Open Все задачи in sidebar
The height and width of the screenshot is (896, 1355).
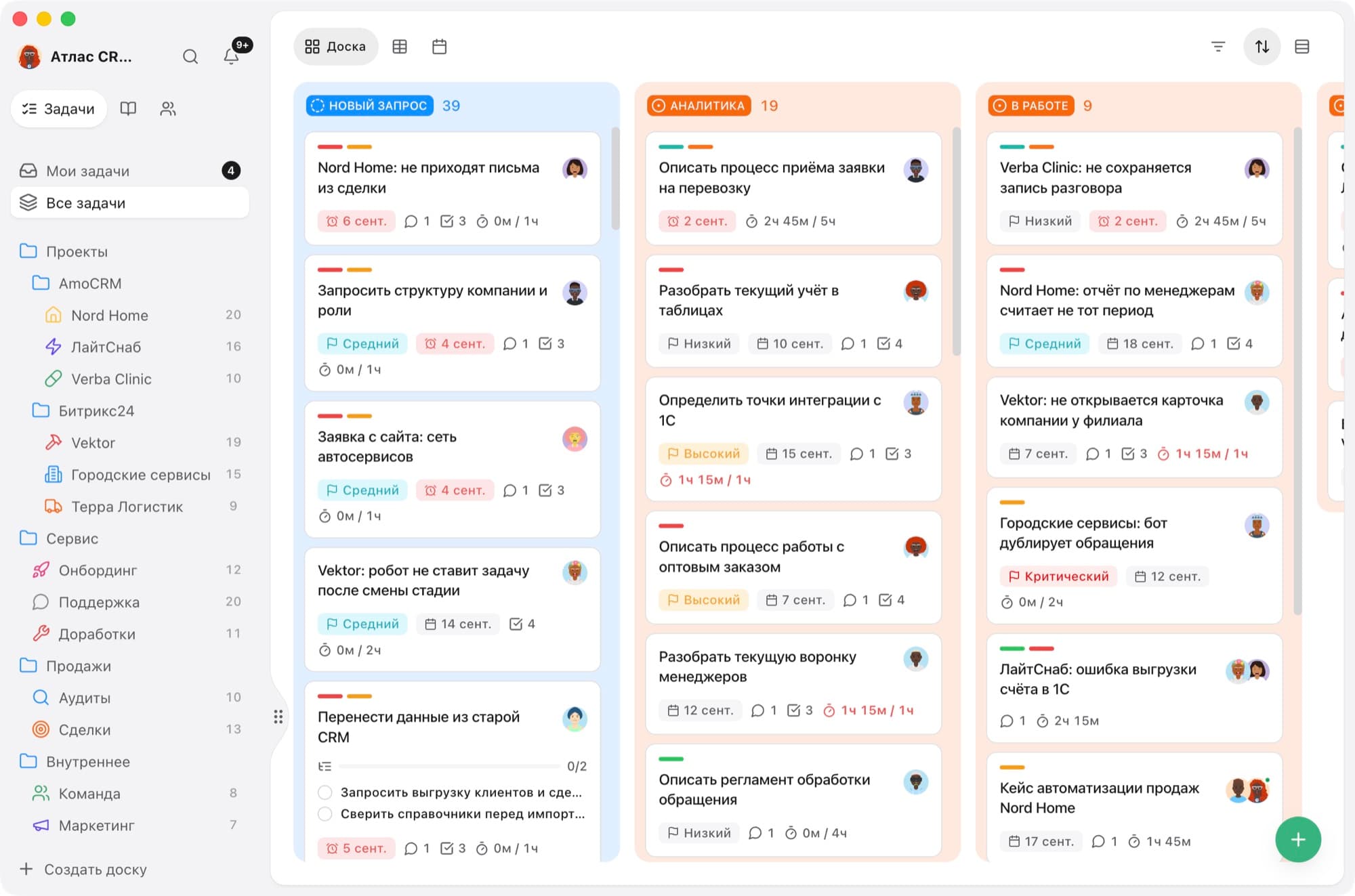(129, 202)
